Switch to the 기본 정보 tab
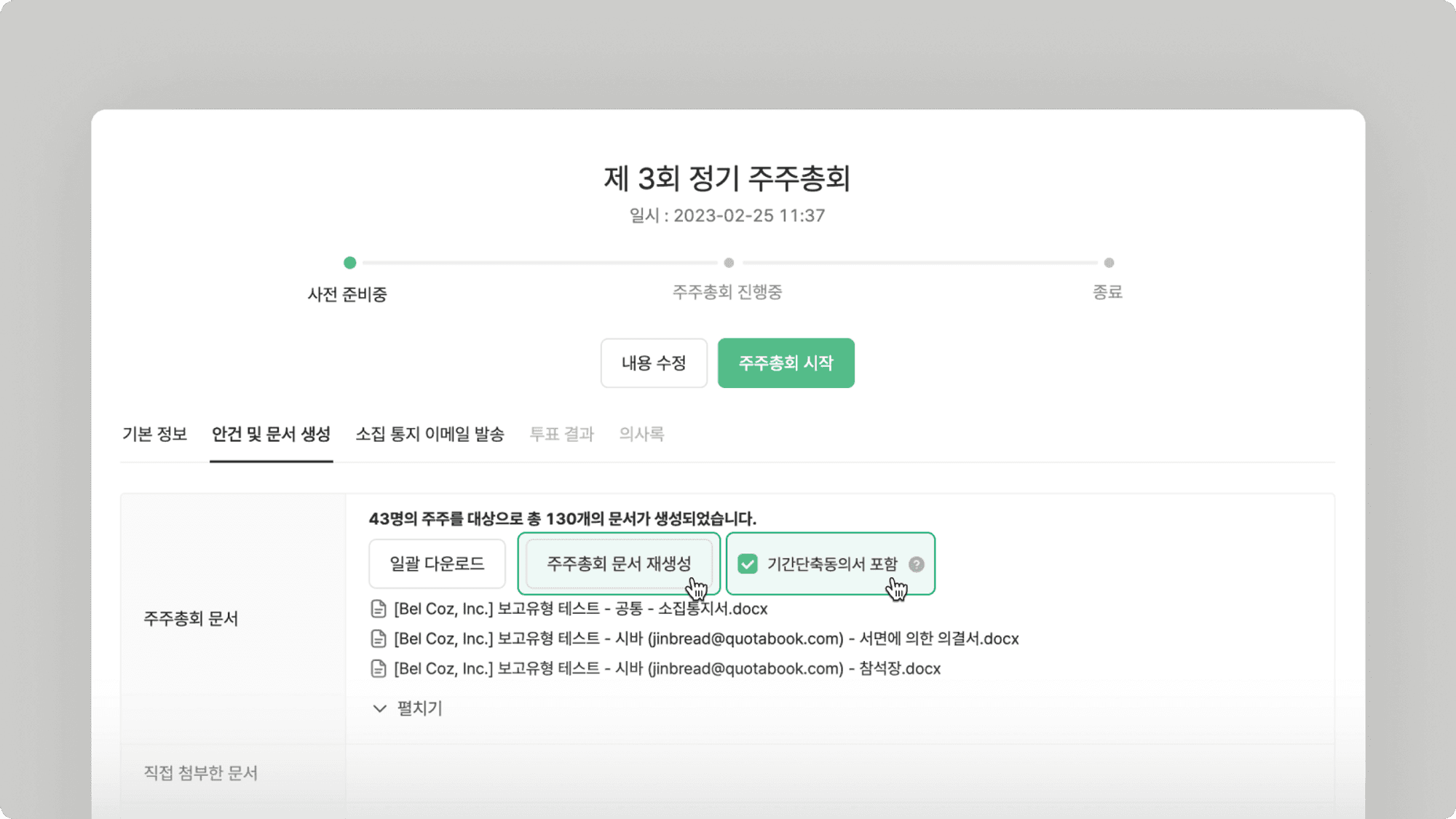 pyautogui.click(x=154, y=434)
